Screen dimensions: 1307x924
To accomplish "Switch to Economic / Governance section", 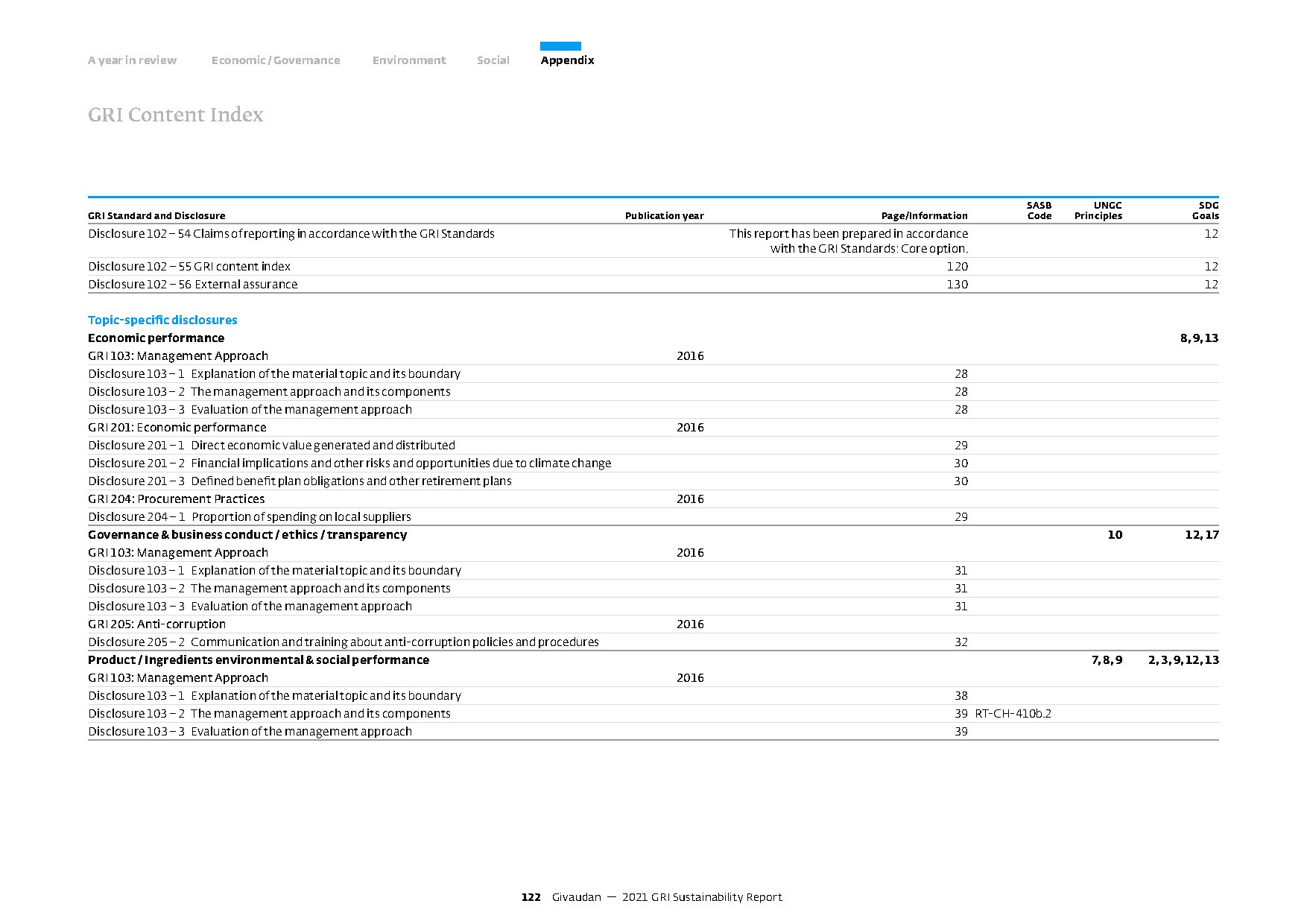I will pyautogui.click(x=276, y=60).
